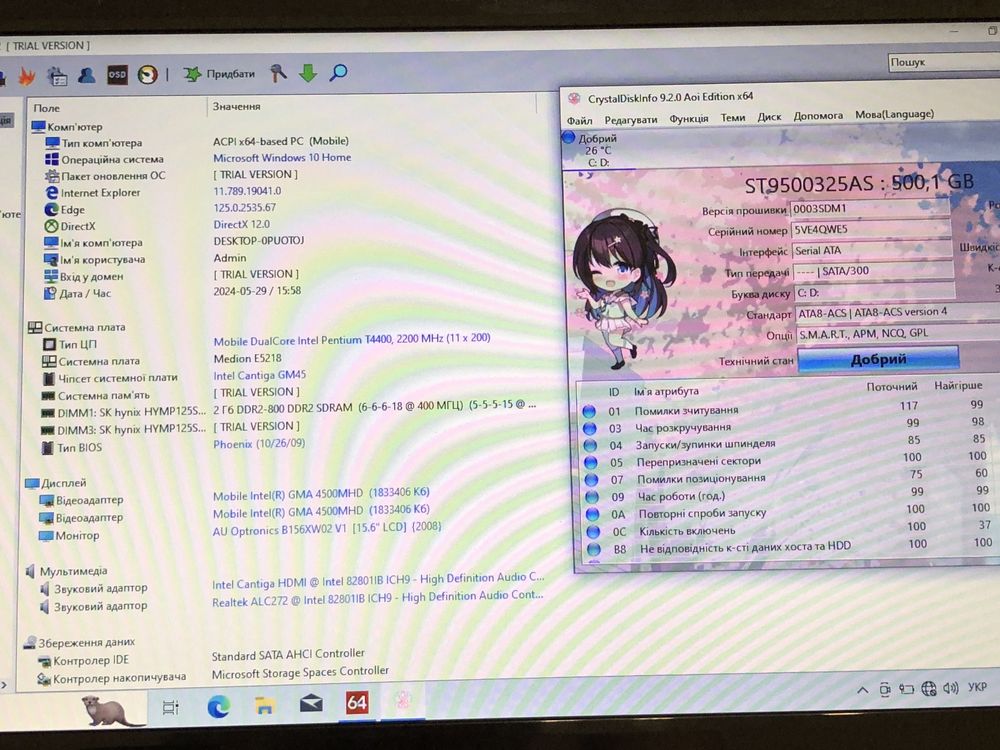Select the Комп'ютер group in AIDA64 list
This screenshot has height=750, width=1000.
(x=68, y=126)
